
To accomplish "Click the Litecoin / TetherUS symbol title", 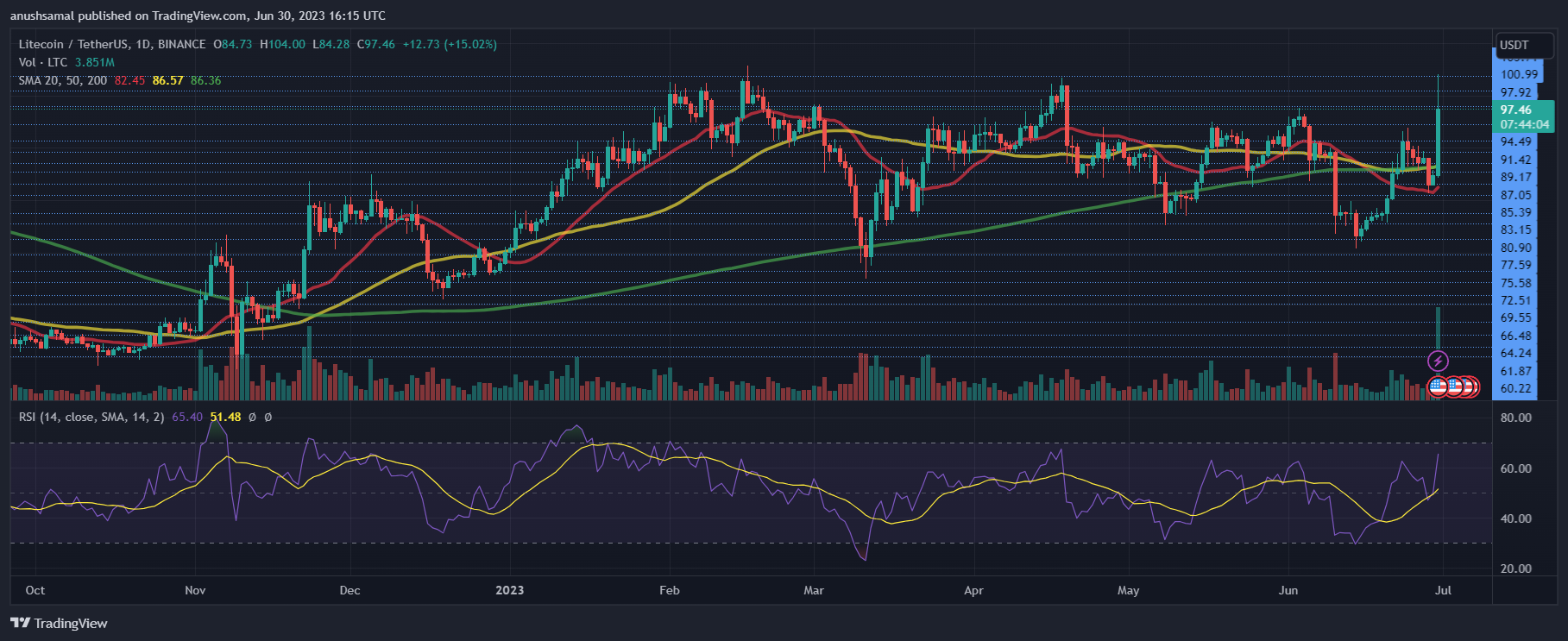I will [x=112, y=44].
